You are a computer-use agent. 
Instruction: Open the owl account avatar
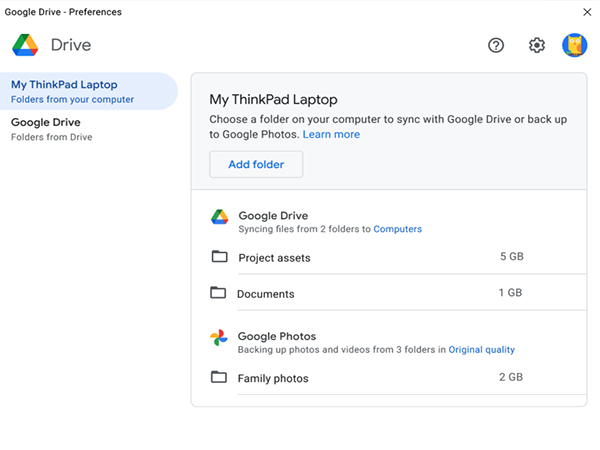(x=574, y=45)
